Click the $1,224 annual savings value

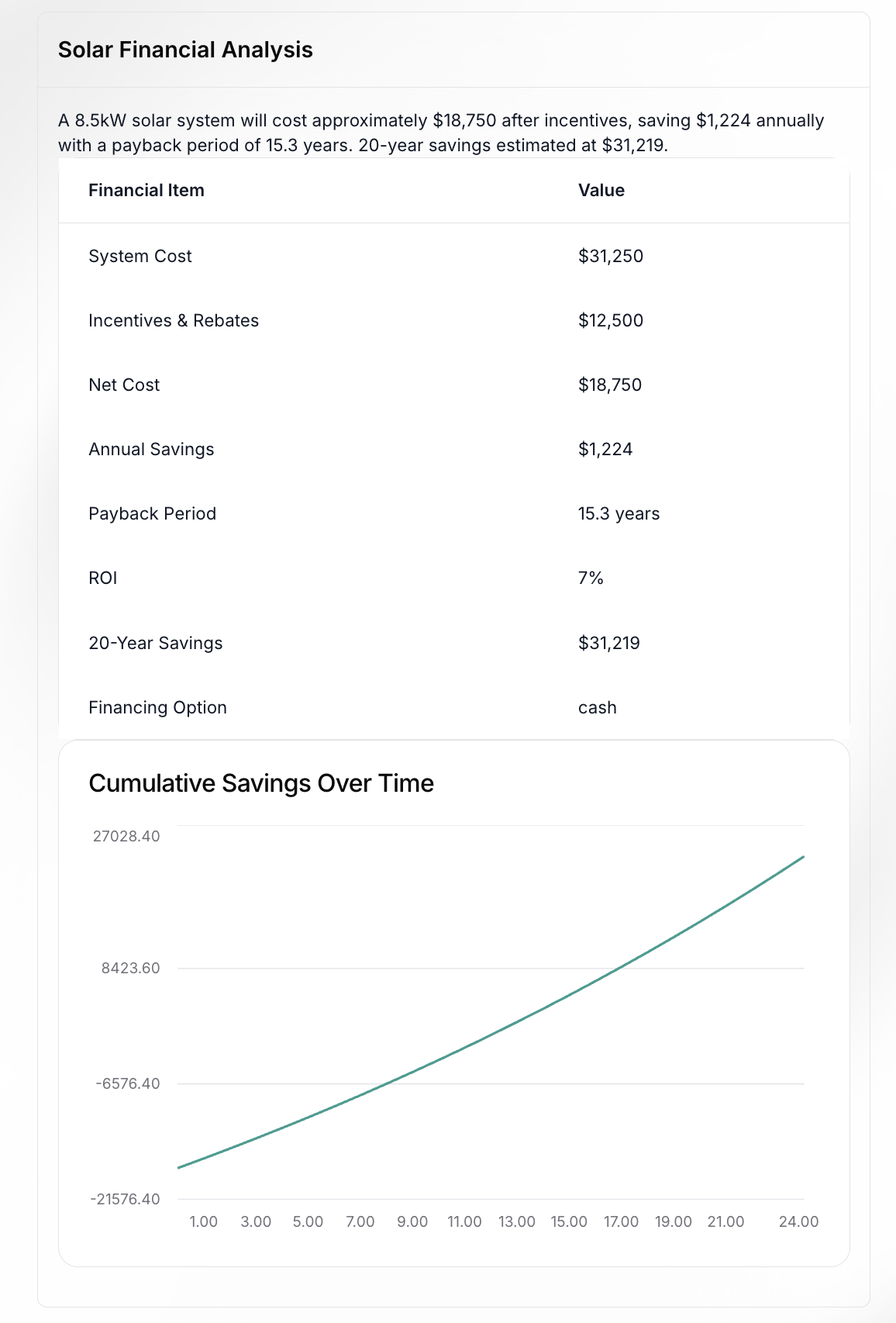coord(605,449)
